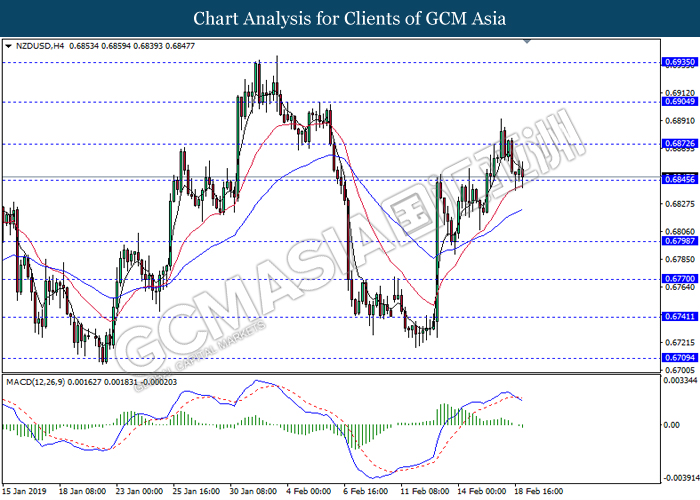700x500 pixels.
Task: Click the 6 Feb 16:00 time label
Action: click(366, 491)
